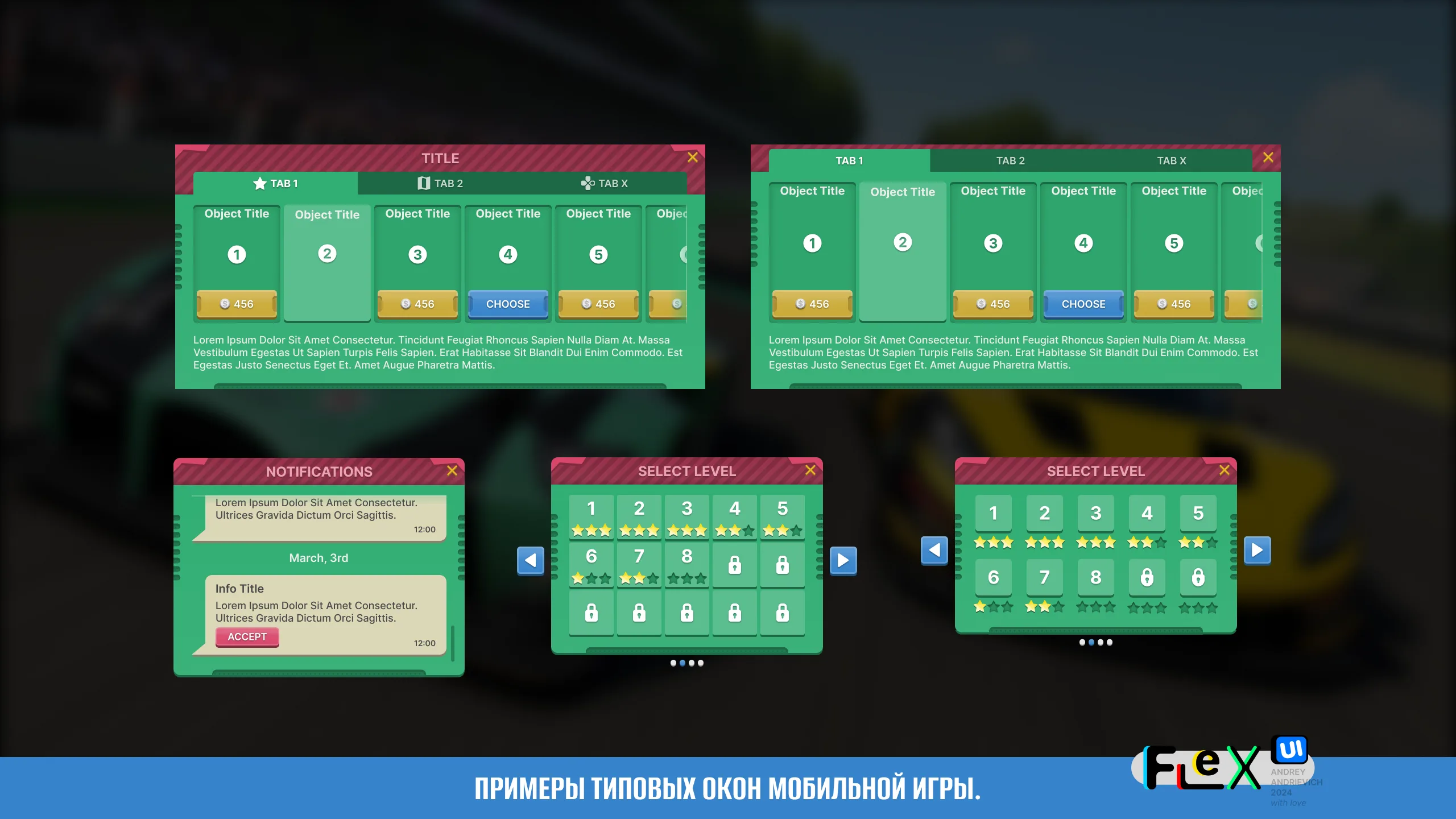Open TAB X in the right tabbed window
This screenshot has height=819, width=1456.
point(1171,161)
